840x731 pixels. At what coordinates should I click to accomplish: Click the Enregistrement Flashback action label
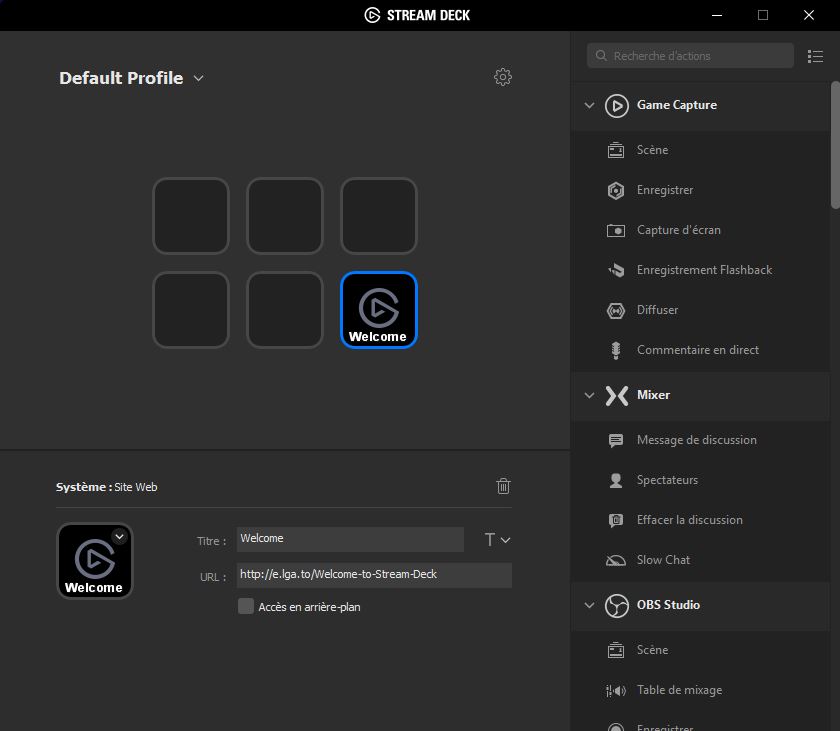tap(704, 270)
